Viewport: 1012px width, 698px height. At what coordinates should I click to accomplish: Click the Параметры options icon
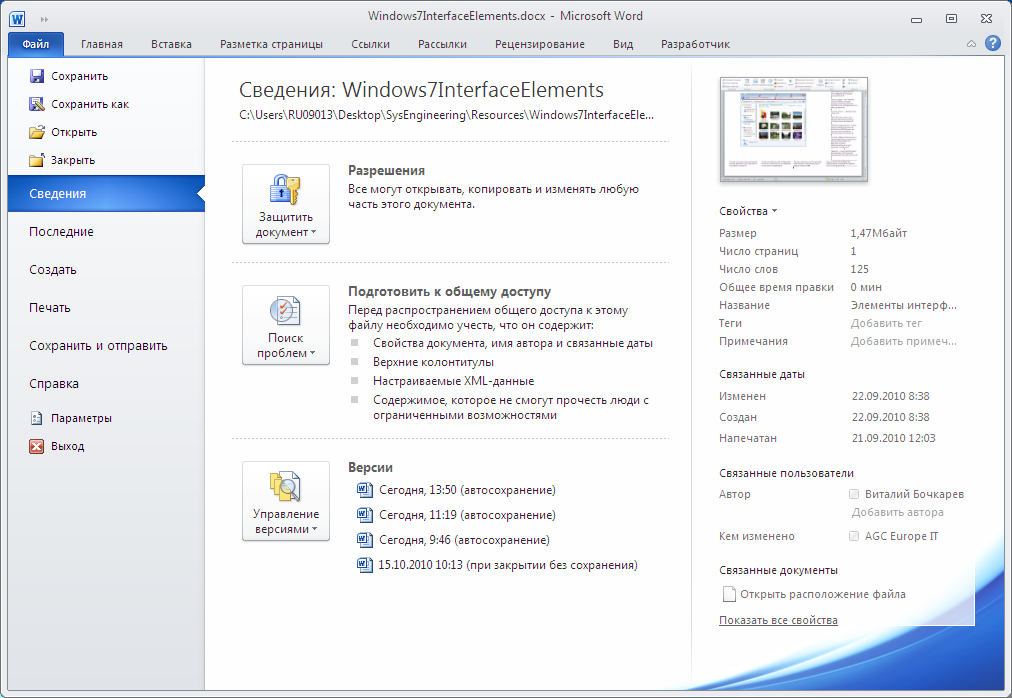[x=37, y=418]
